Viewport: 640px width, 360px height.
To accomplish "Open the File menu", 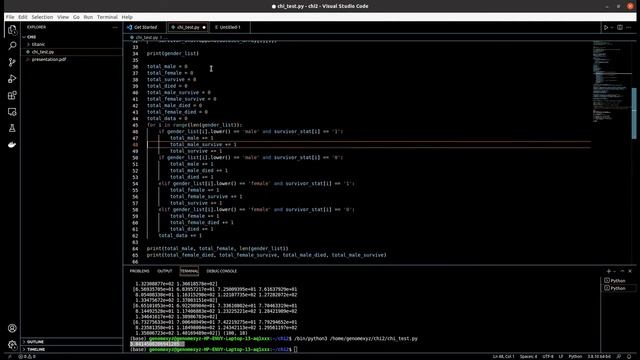I will [10, 17].
